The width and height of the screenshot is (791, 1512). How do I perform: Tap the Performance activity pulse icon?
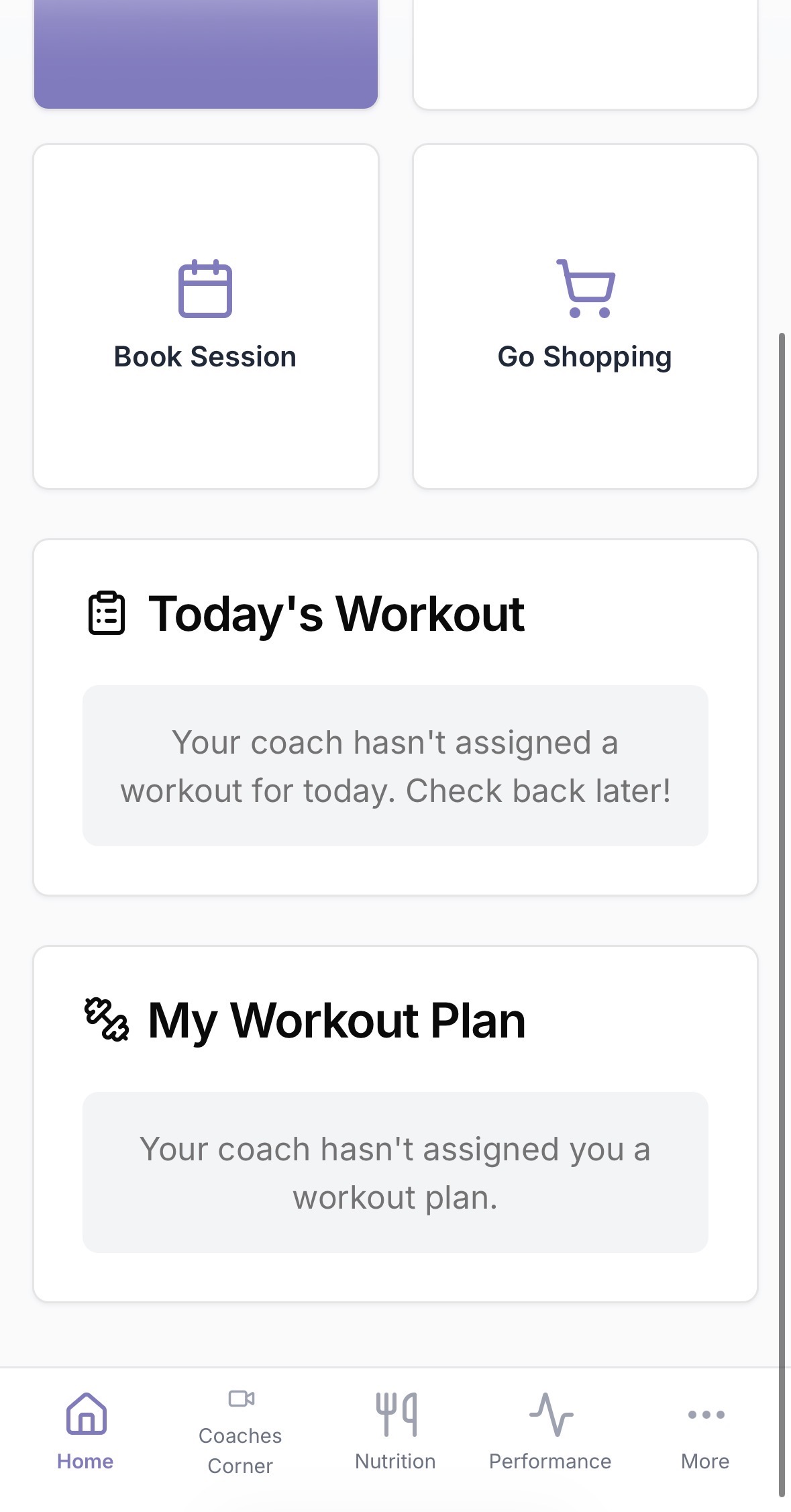coord(551,1413)
